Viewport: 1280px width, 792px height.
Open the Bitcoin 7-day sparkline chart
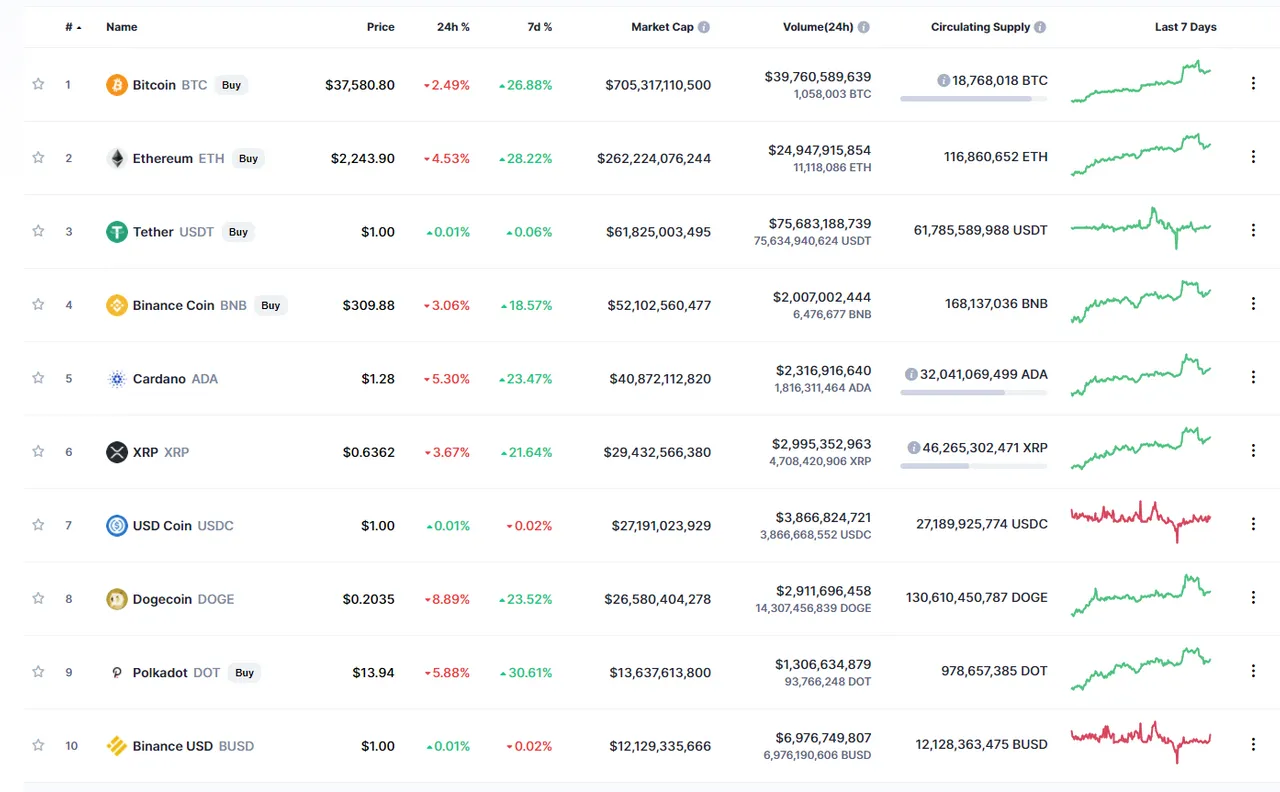point(1141,82)
